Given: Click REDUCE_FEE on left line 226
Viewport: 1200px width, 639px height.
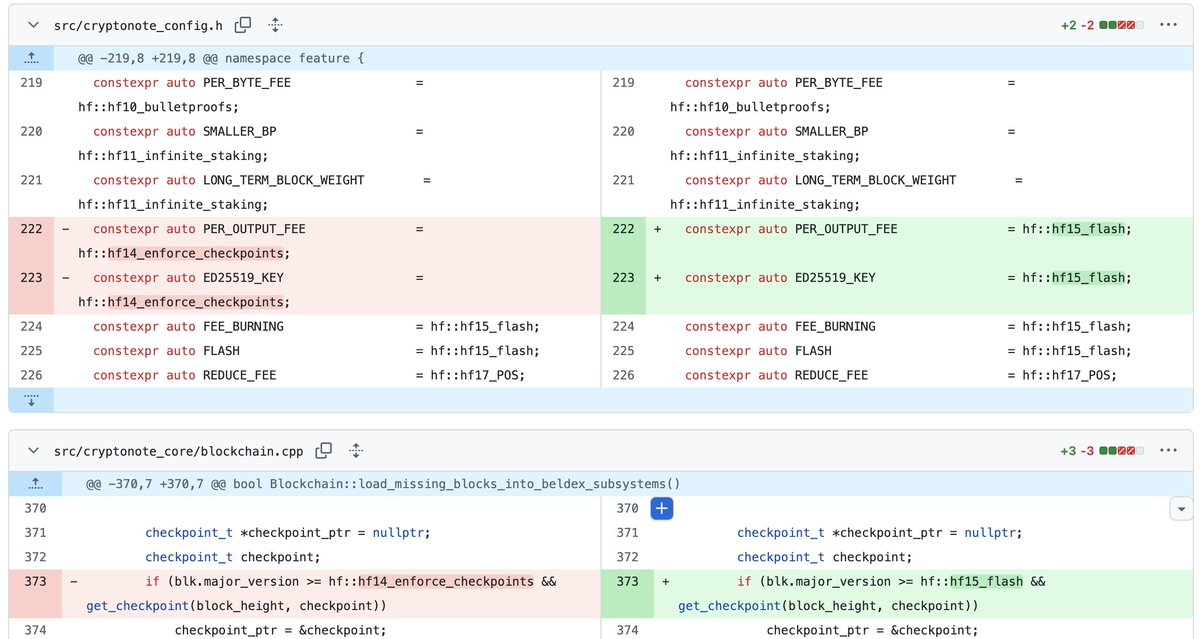Looking at the screenshot, I should pyautogui.click(x=238, y=375).
